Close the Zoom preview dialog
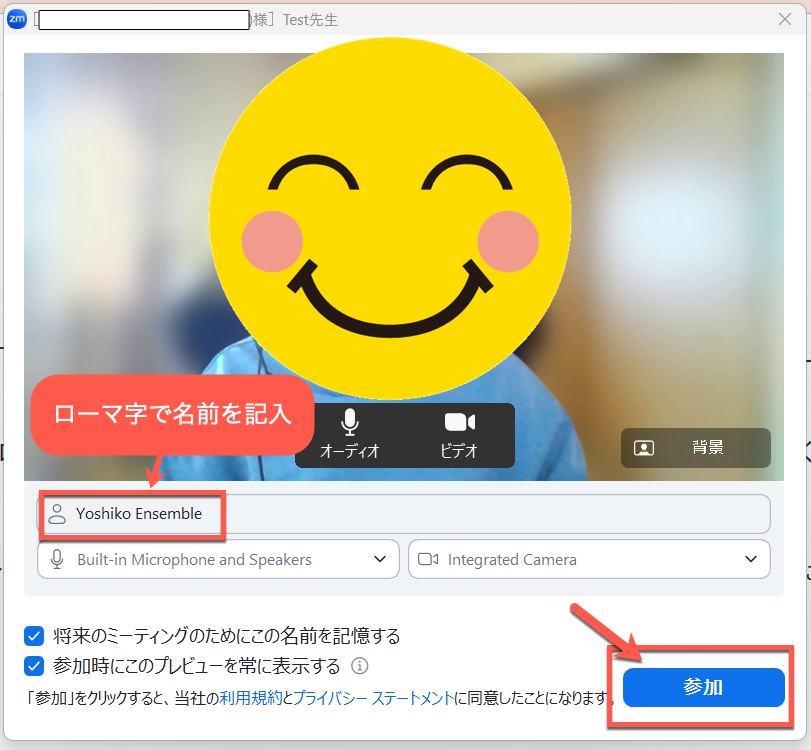The width and height of the screenshot is (811, 750). pos(785,19)
